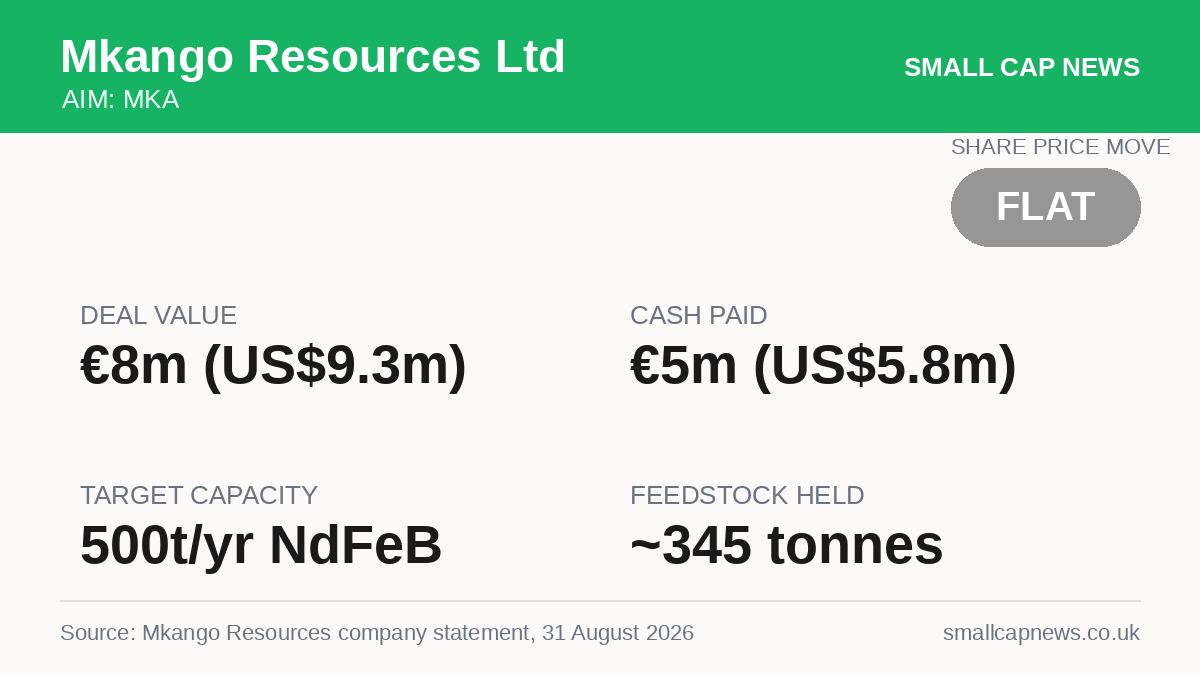
Task: Click the Mkango Resources Ltd title
Action: pos(313,57)
